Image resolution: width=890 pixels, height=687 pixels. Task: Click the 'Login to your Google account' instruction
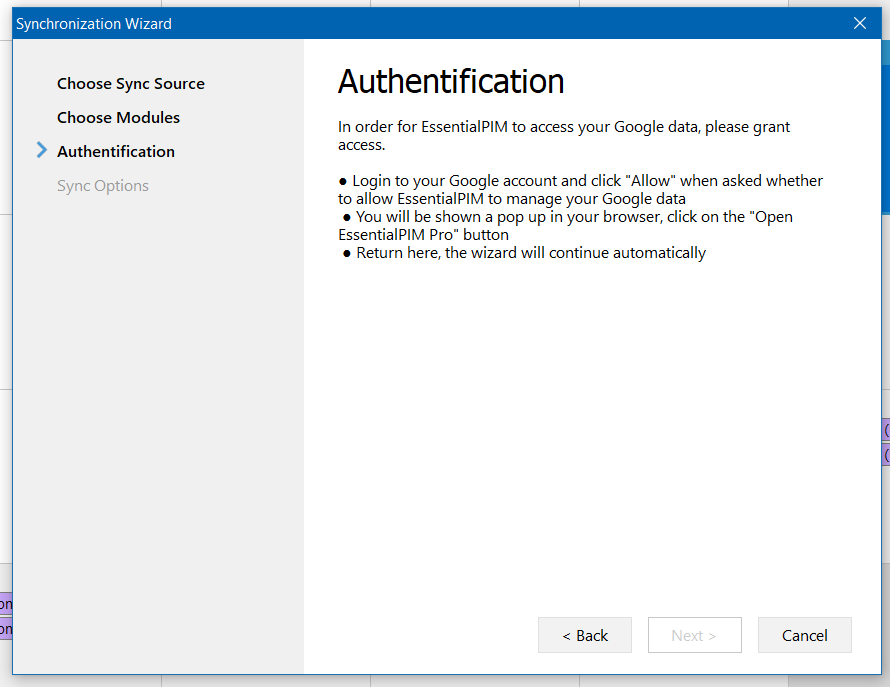[x=580, y=190]
